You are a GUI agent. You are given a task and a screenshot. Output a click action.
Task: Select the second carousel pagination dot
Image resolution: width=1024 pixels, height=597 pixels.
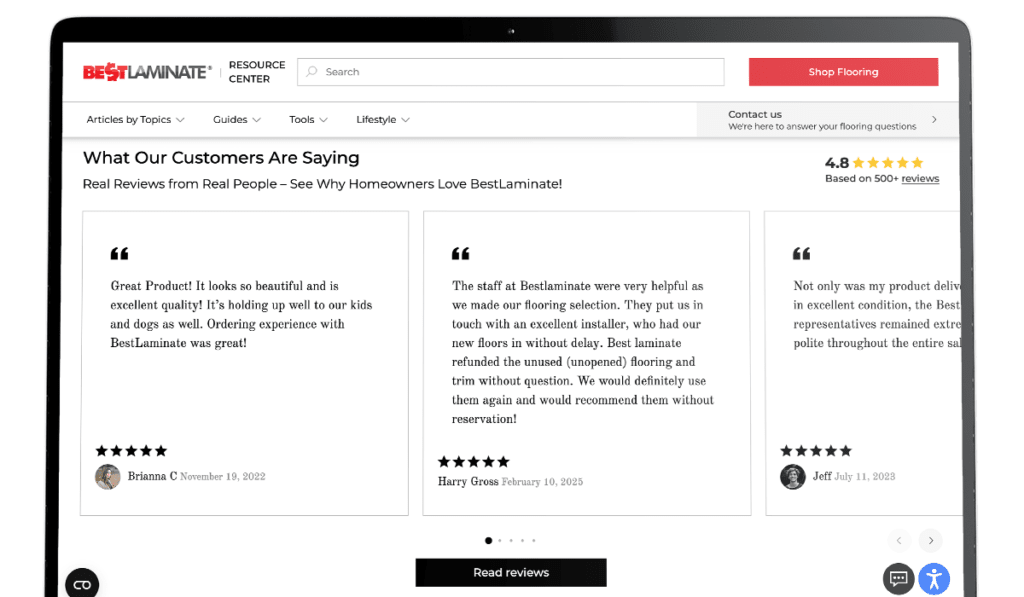pos(500,540)
